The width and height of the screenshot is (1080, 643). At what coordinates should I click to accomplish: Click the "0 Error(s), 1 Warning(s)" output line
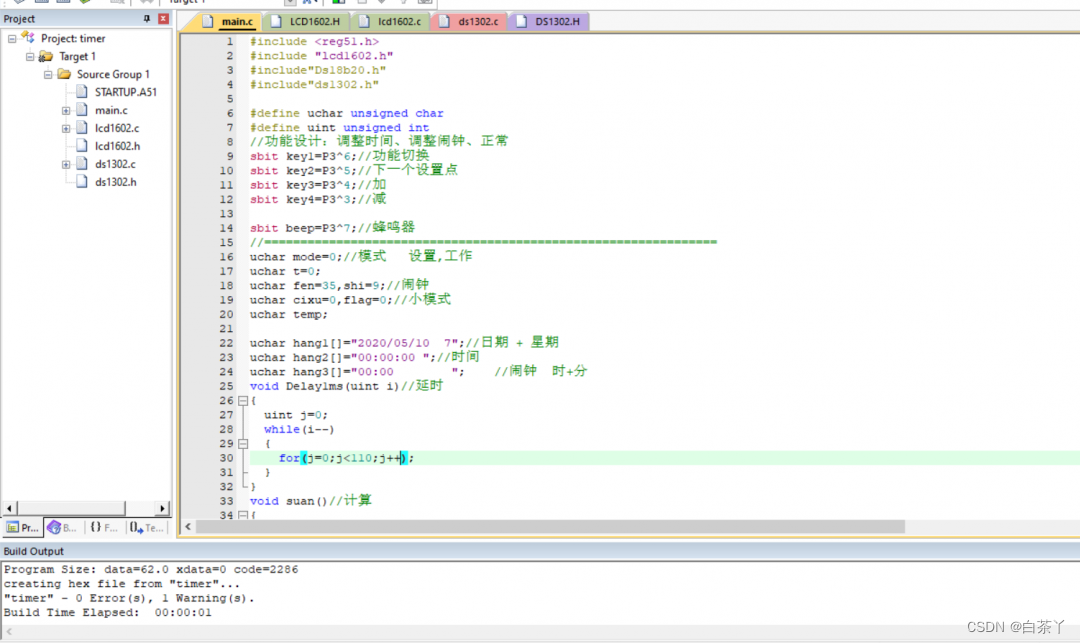[129, 598]
